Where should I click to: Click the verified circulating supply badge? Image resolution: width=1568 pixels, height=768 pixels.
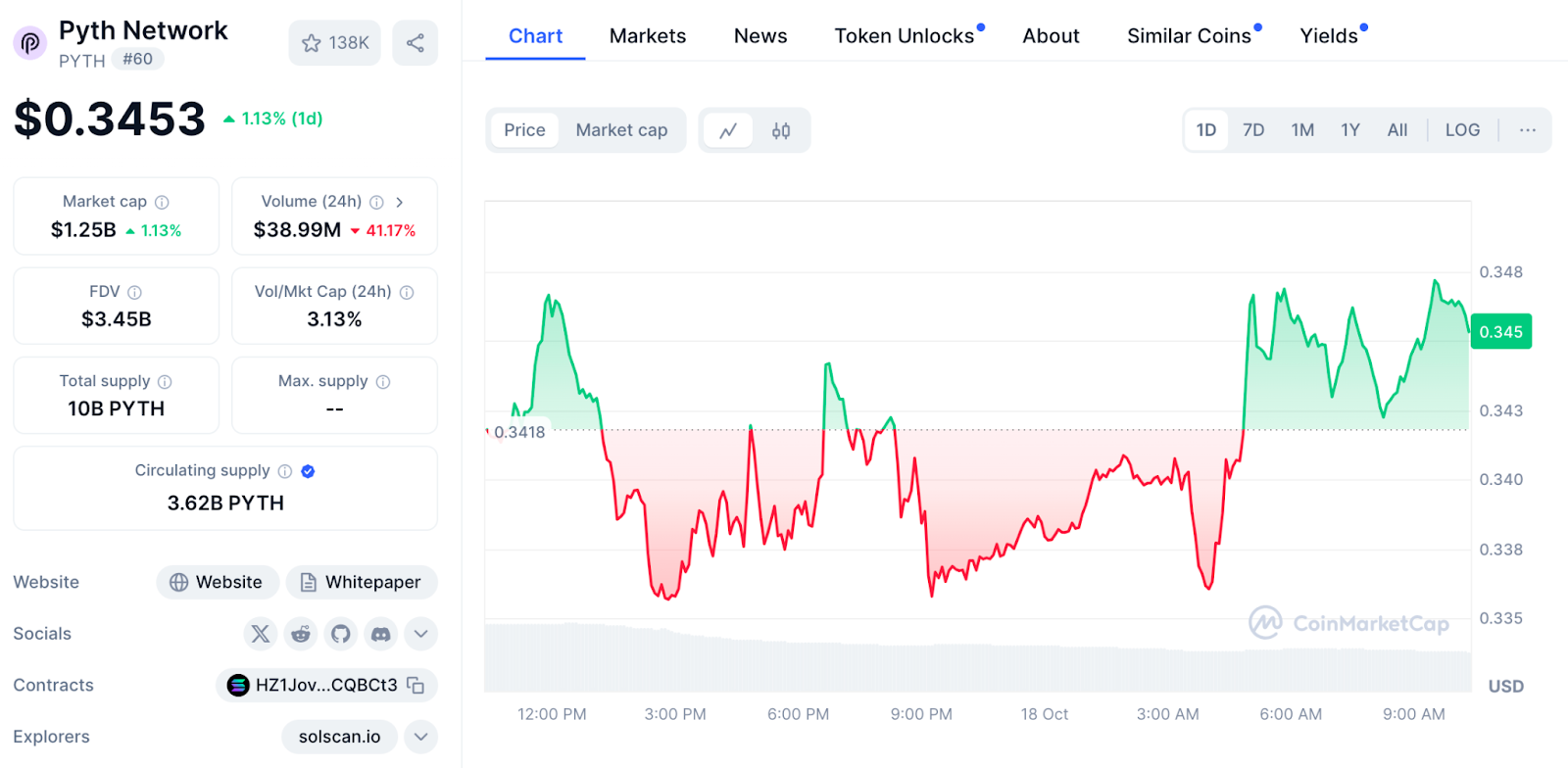tap(308, 471)
